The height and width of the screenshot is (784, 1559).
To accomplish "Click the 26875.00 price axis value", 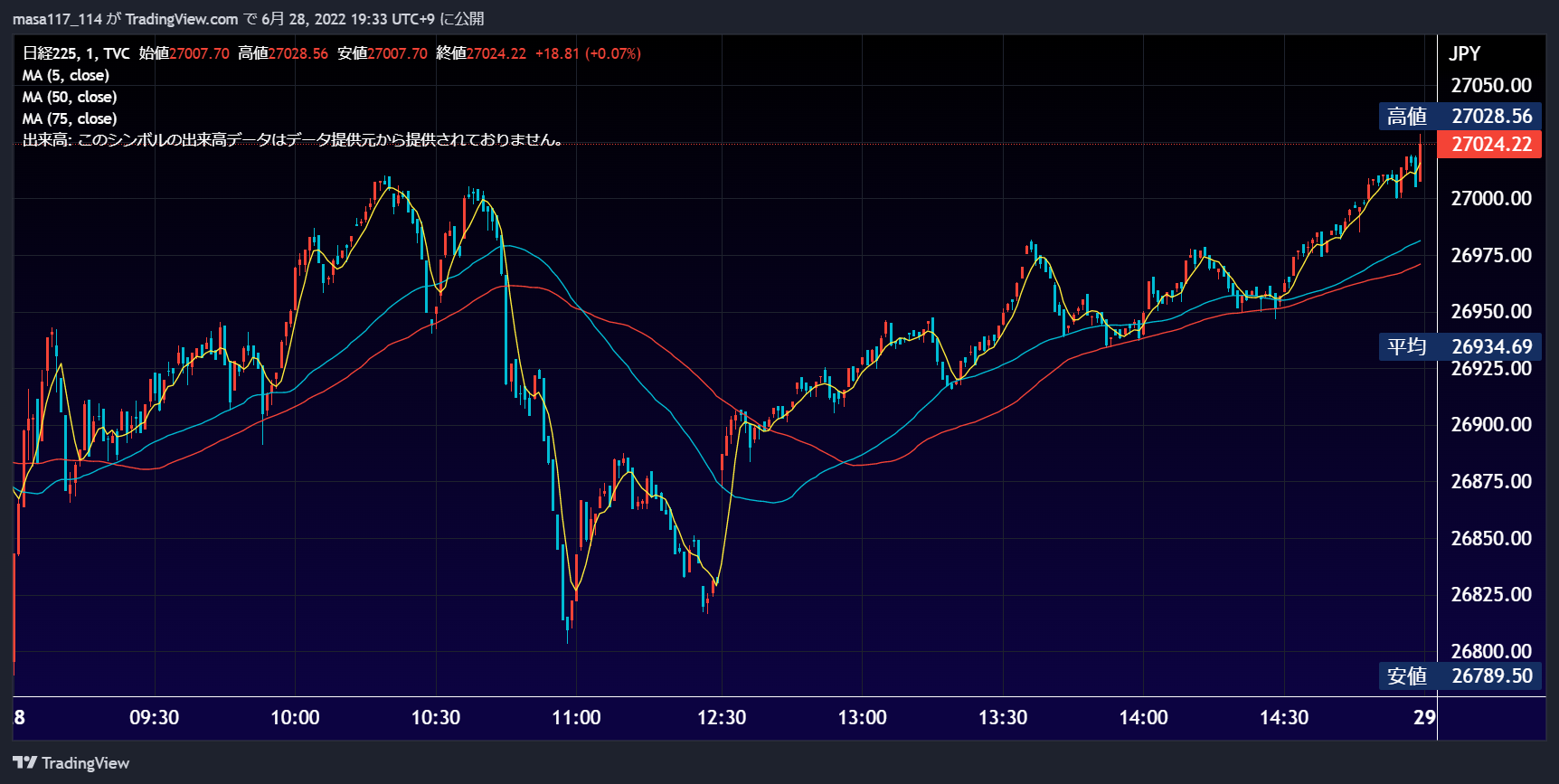I will (1491, 481).
